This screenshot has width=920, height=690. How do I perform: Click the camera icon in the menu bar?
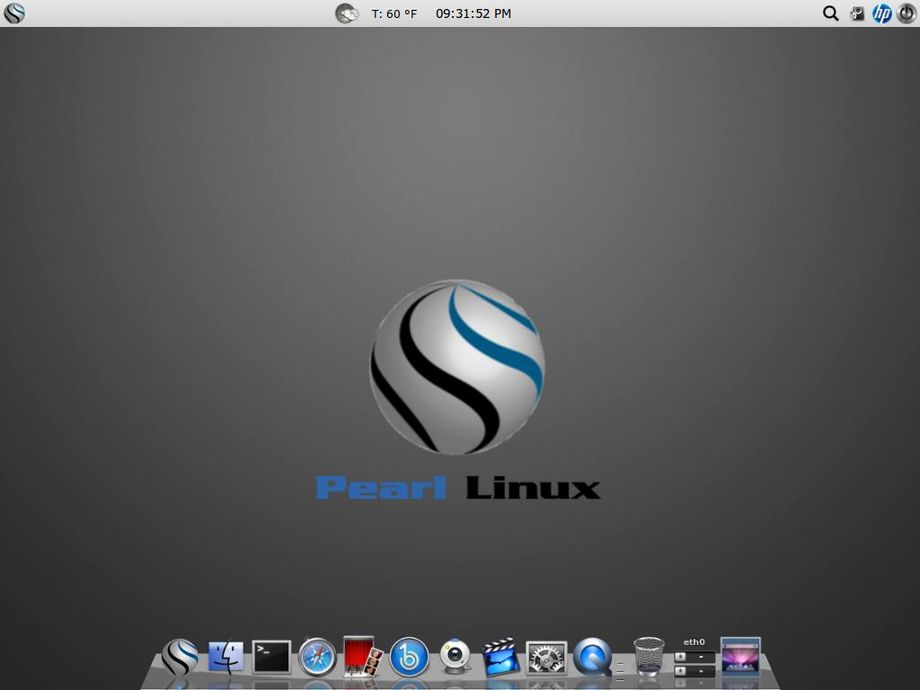(x=857, y=13)
